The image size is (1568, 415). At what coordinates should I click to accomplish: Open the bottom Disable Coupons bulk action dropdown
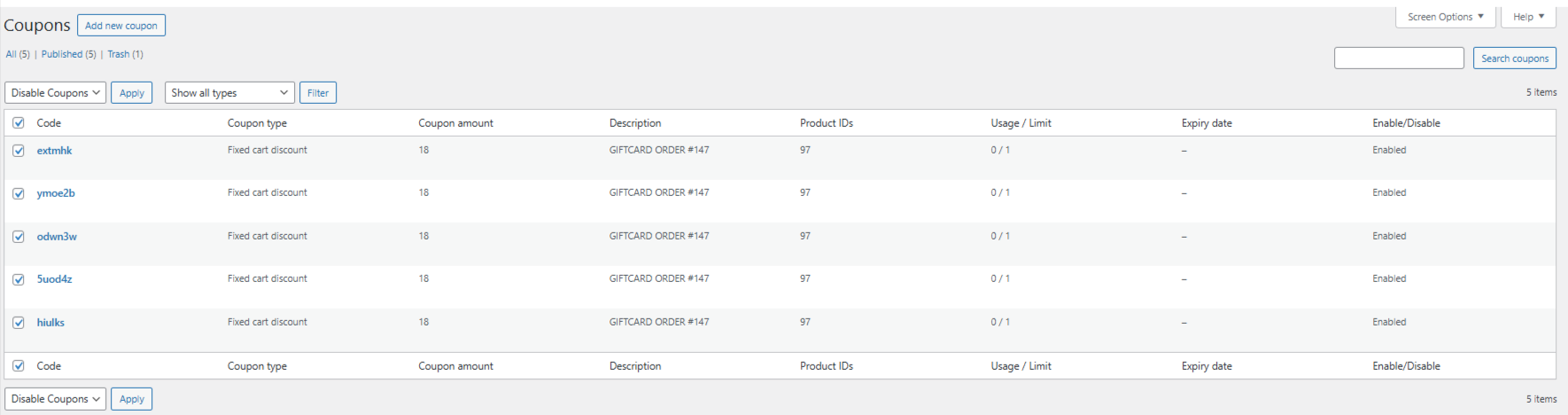coord(56,399)
